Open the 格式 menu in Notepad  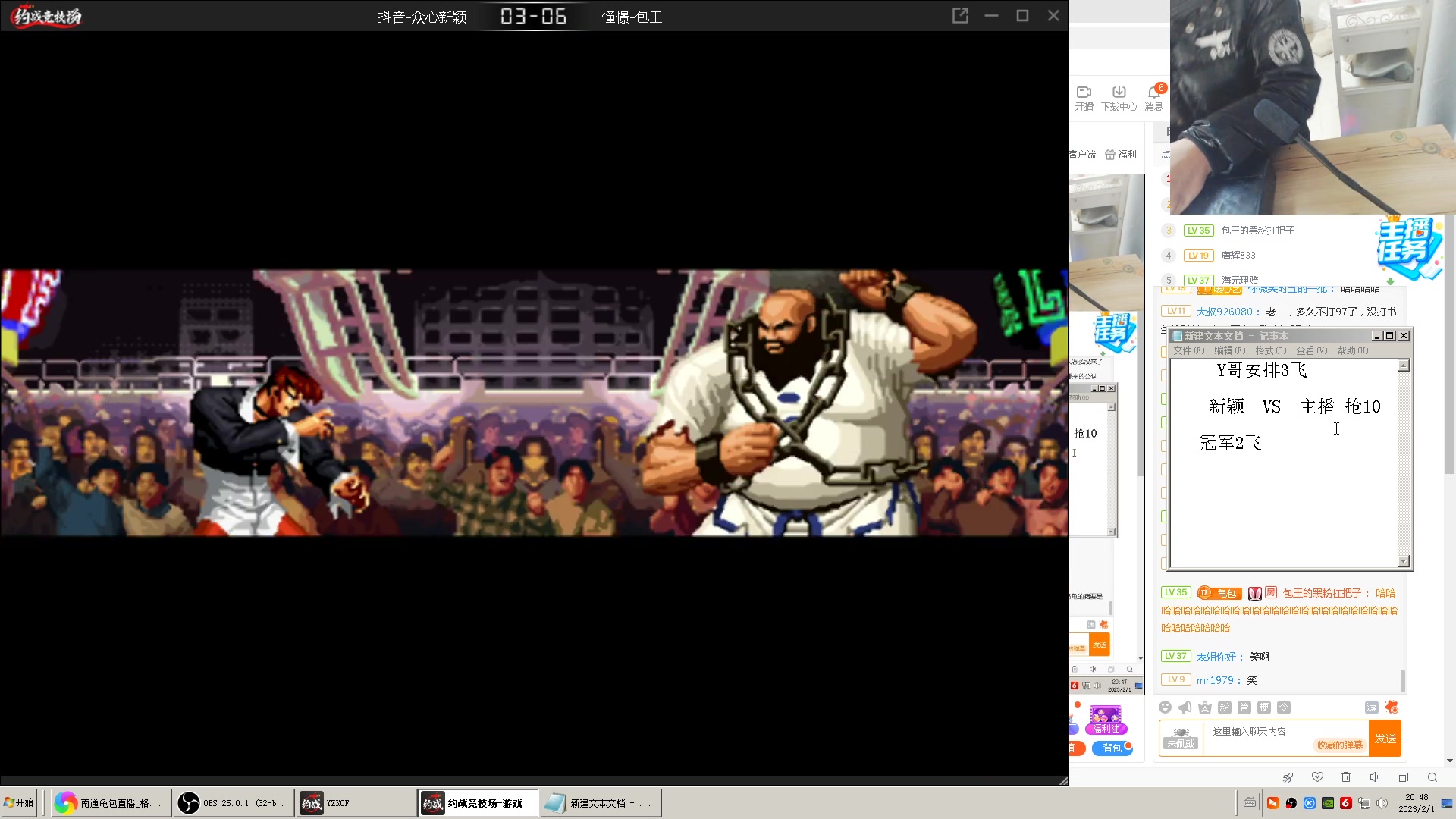(x=1270, y=350)
